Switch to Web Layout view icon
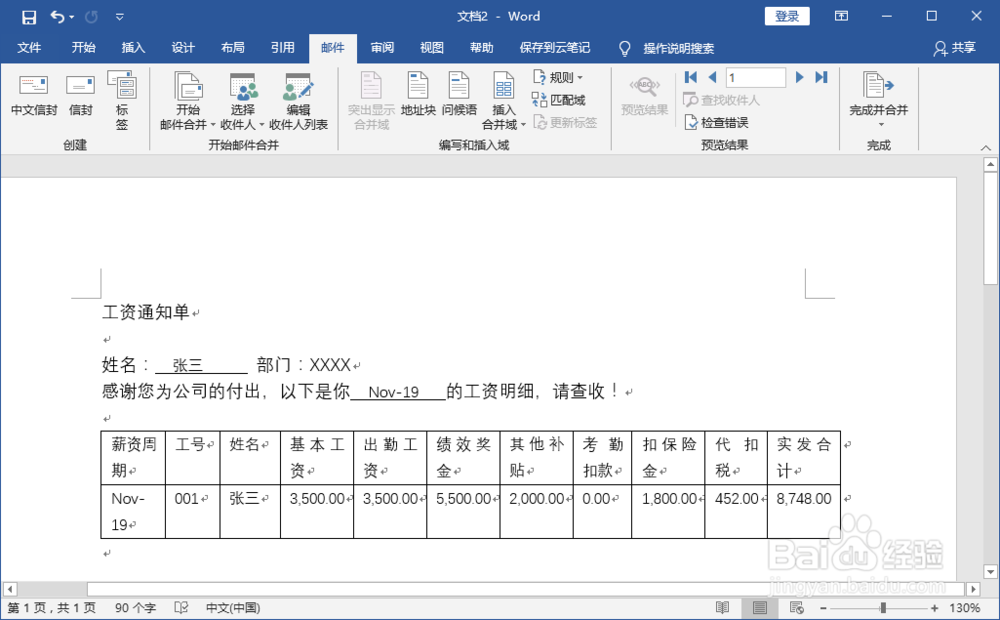The image size is (1000, 620). [797, 608]
